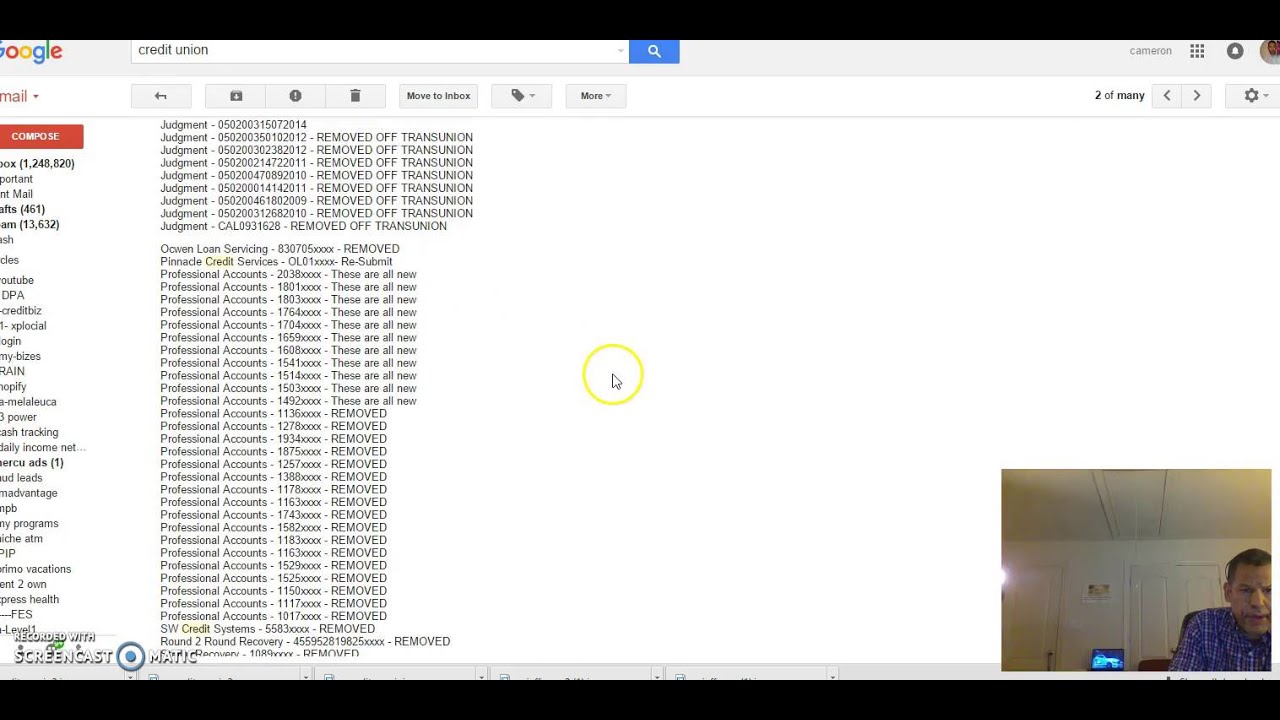Select the aud leads label
The image size is (1280, 720).
click(21, 478)
